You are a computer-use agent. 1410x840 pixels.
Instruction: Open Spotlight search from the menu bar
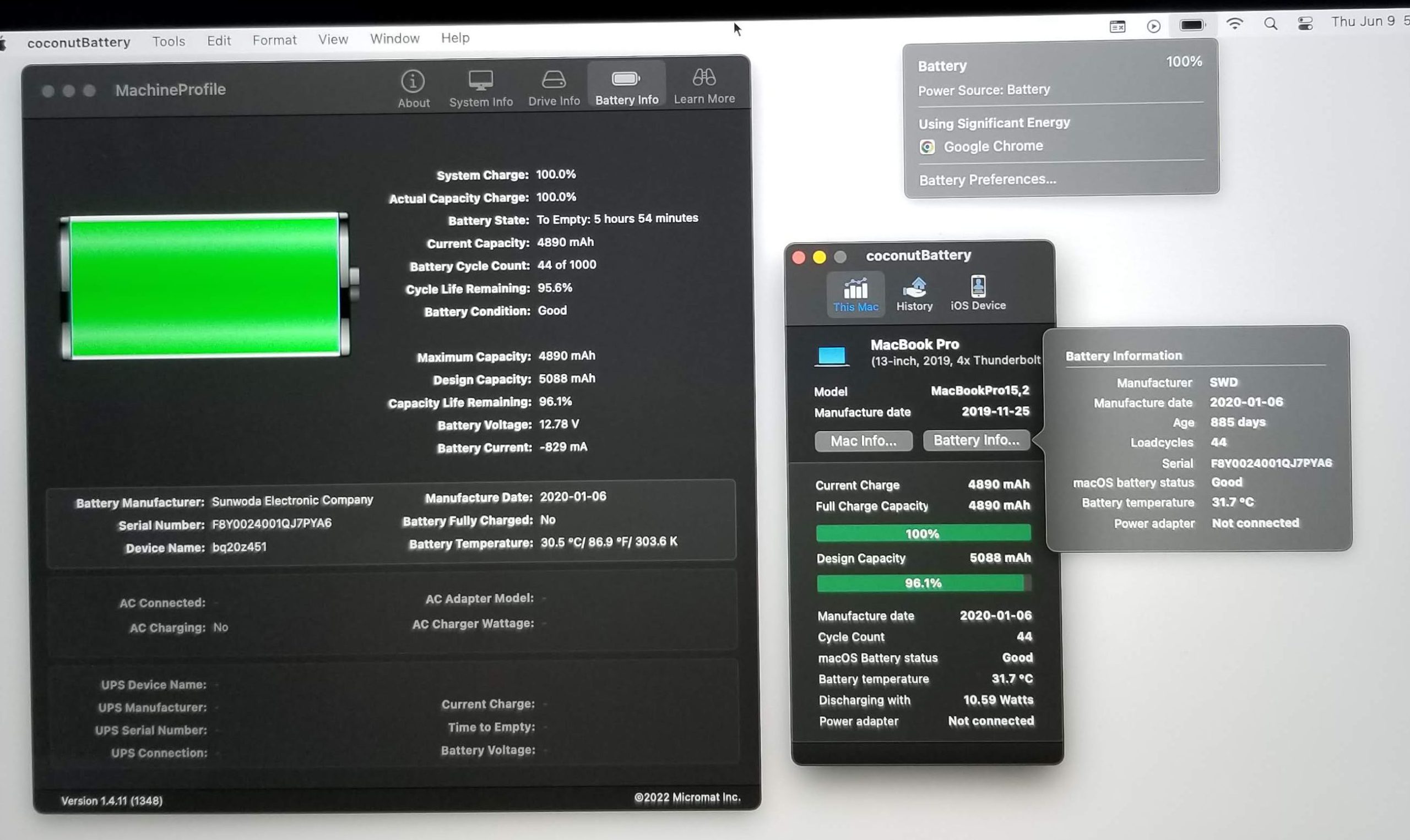1271,24
